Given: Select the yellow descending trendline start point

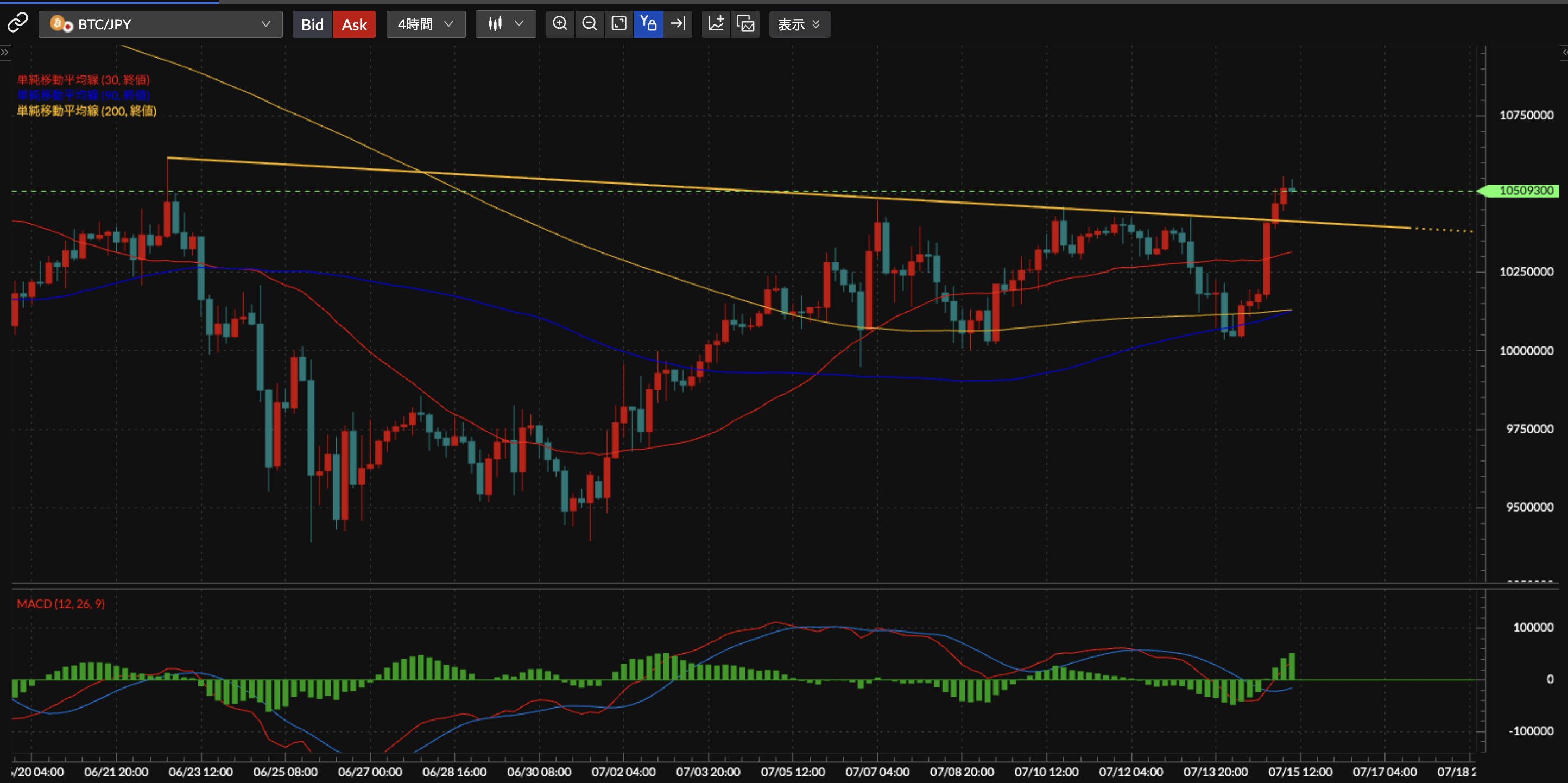Looking at the screenshot, I should click(167, 159).
